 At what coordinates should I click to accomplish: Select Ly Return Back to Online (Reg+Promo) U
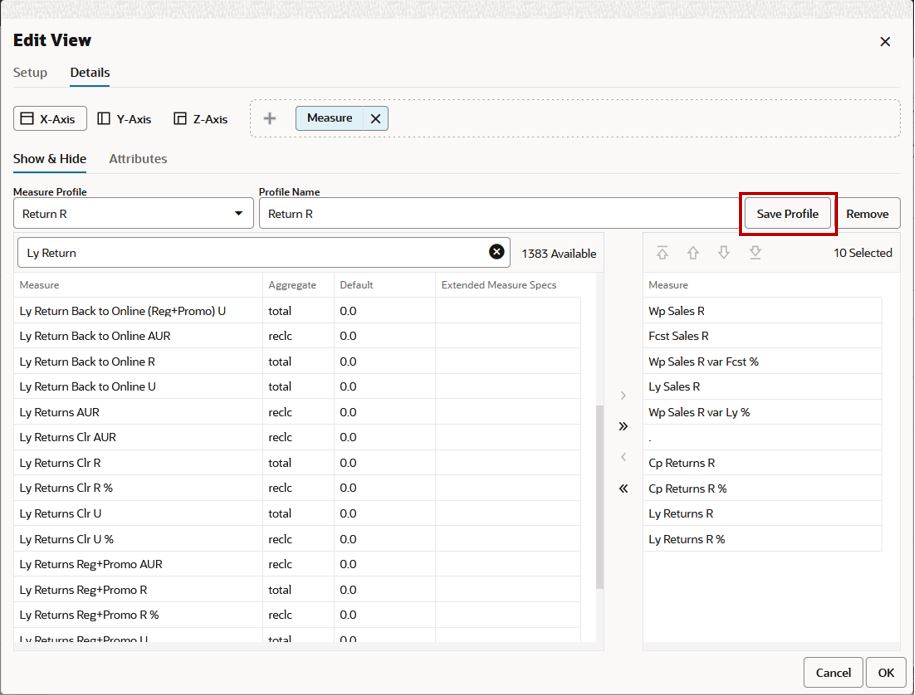click(x=297, y=311)
